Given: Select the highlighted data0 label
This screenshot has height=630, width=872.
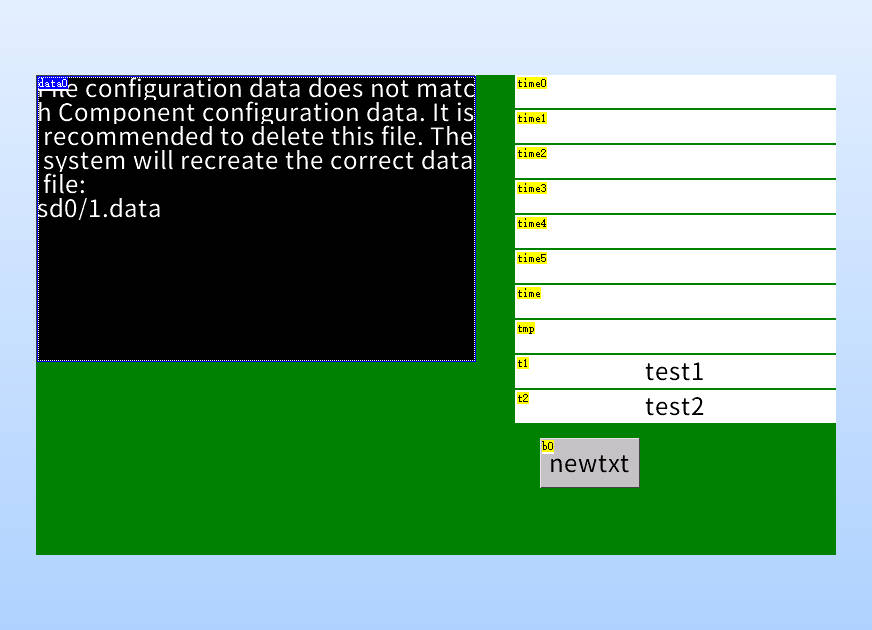Looking at the screenshot, I should pyautogui.click(x=52, y=83).
